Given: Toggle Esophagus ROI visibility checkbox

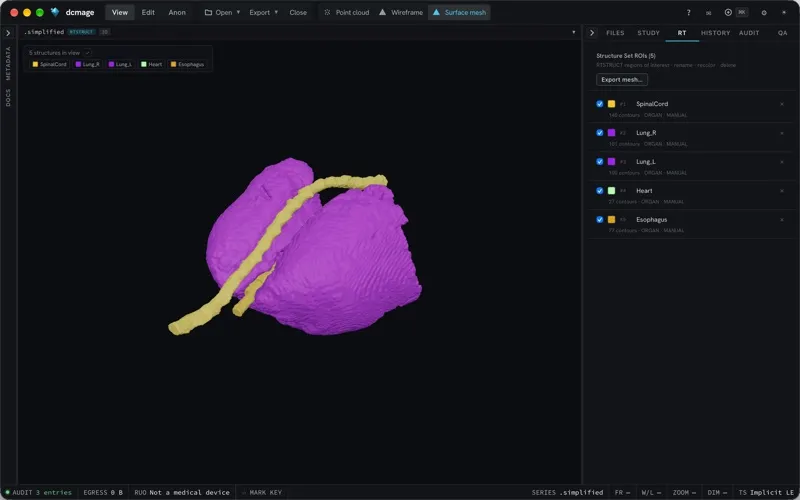Looking at the screenshot, I should coord(599,219).
